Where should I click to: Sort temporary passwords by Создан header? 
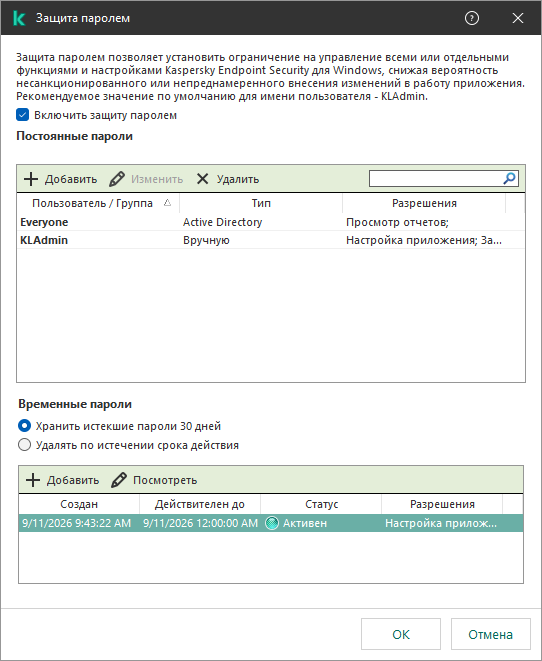pyautogui.click(x=79, y=504)
